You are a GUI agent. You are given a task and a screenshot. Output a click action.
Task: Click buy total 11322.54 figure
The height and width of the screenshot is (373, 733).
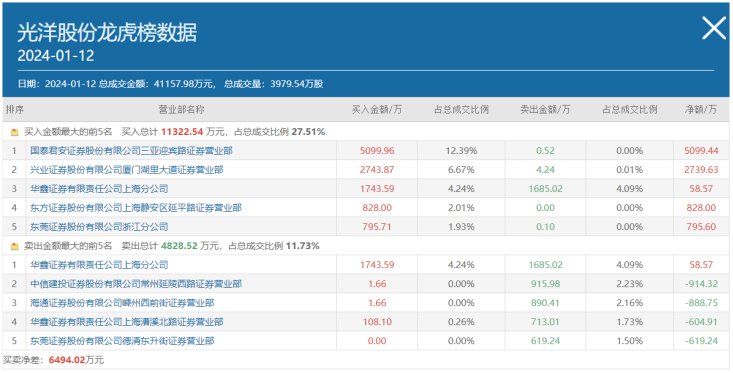pos(182,132)
